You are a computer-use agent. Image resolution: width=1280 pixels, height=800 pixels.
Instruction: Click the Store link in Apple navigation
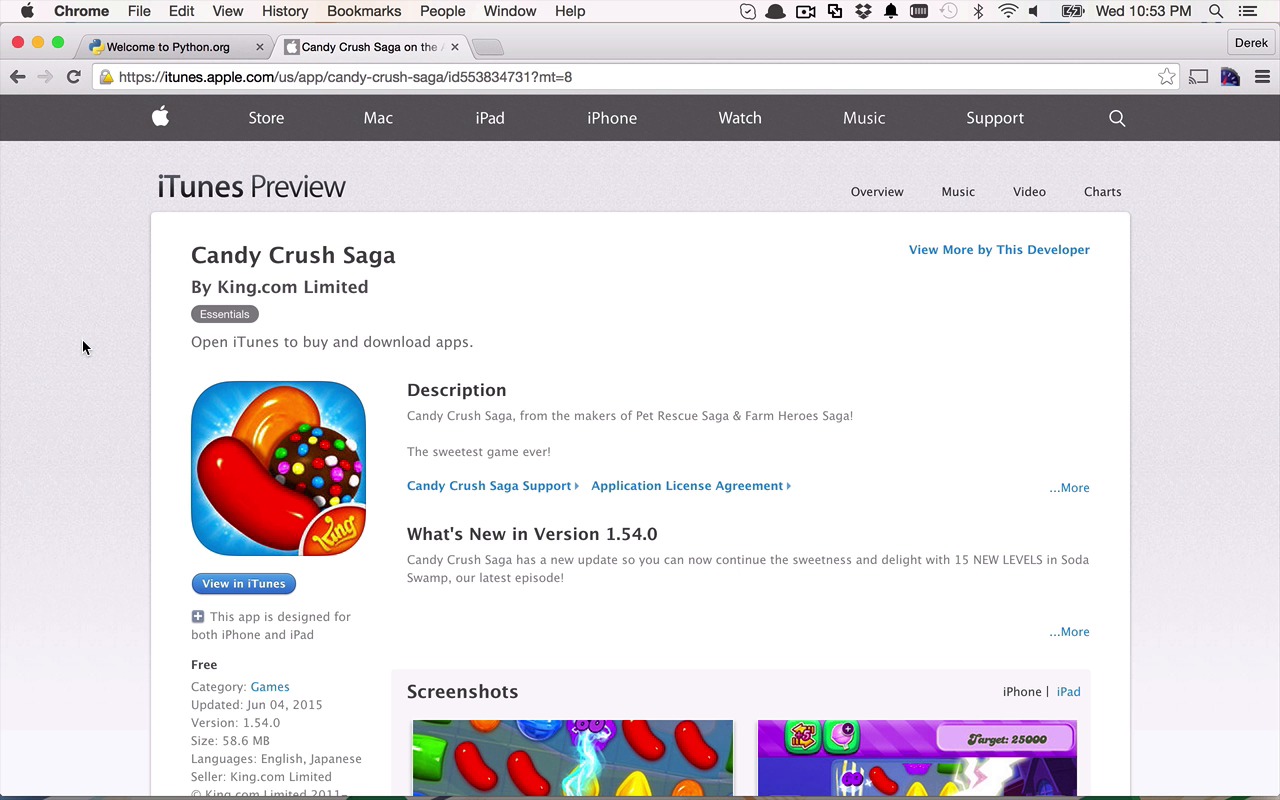pyautogui.click(x=266, y=118)
